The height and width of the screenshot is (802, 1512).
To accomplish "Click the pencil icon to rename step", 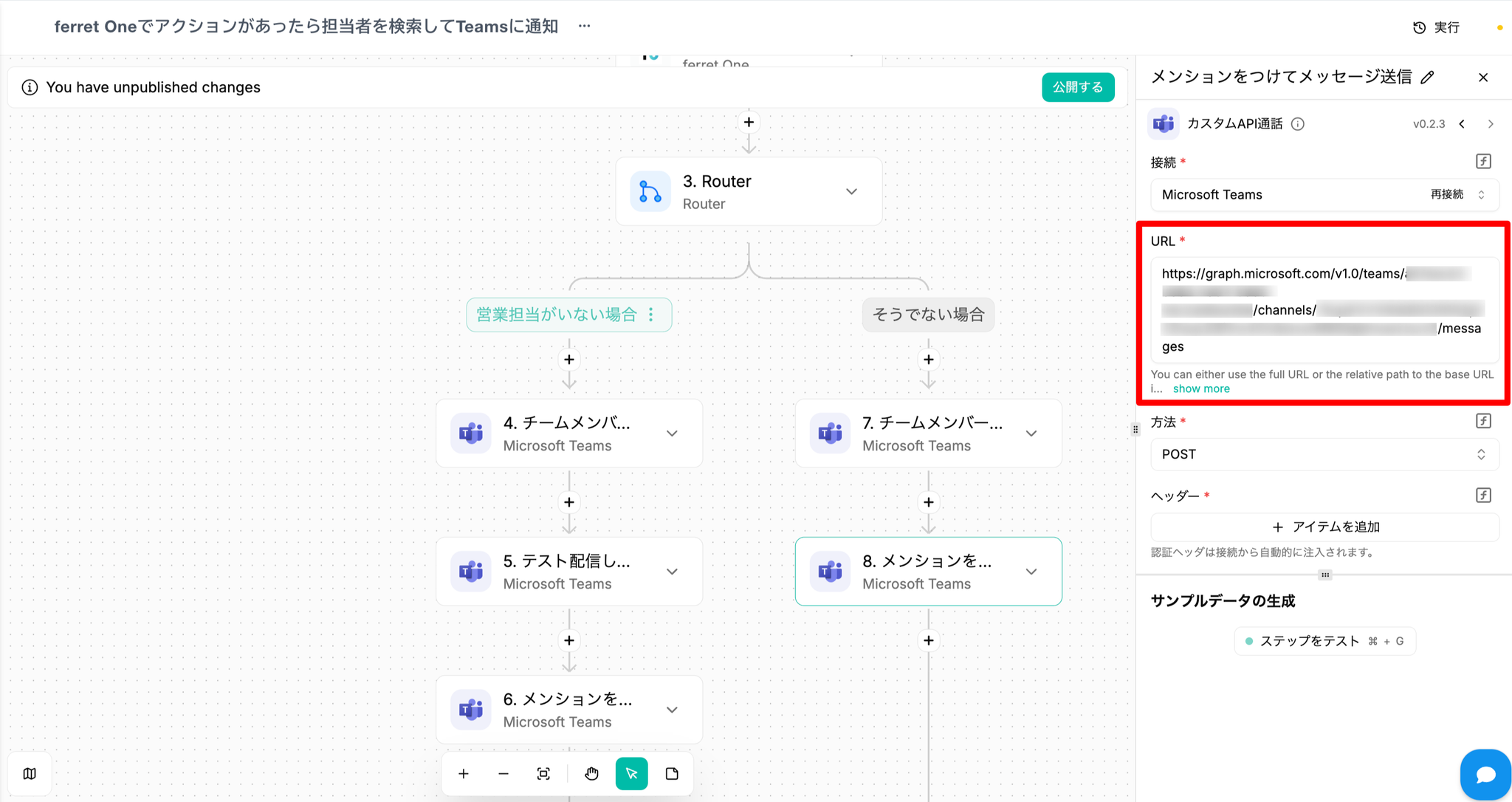I will (1428, 78).
